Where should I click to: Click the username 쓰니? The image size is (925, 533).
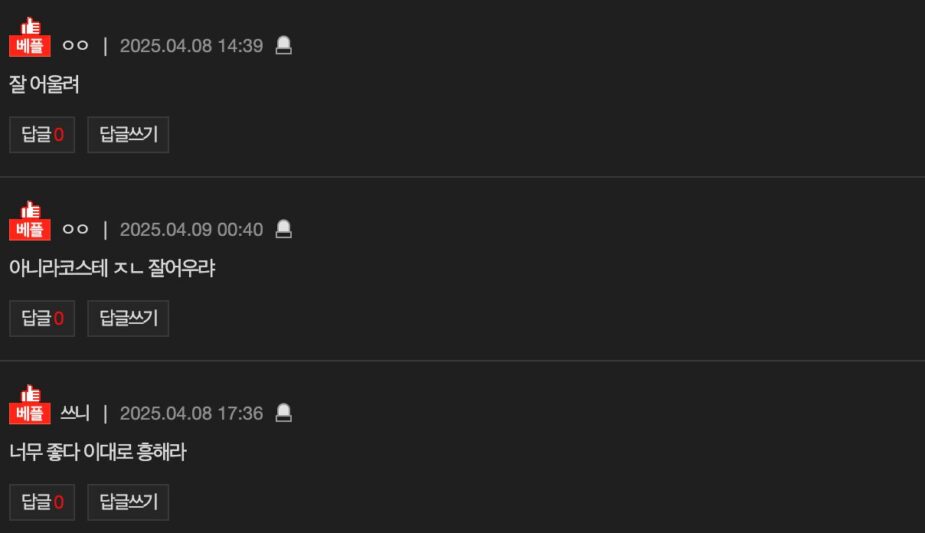tap(75, 413)
